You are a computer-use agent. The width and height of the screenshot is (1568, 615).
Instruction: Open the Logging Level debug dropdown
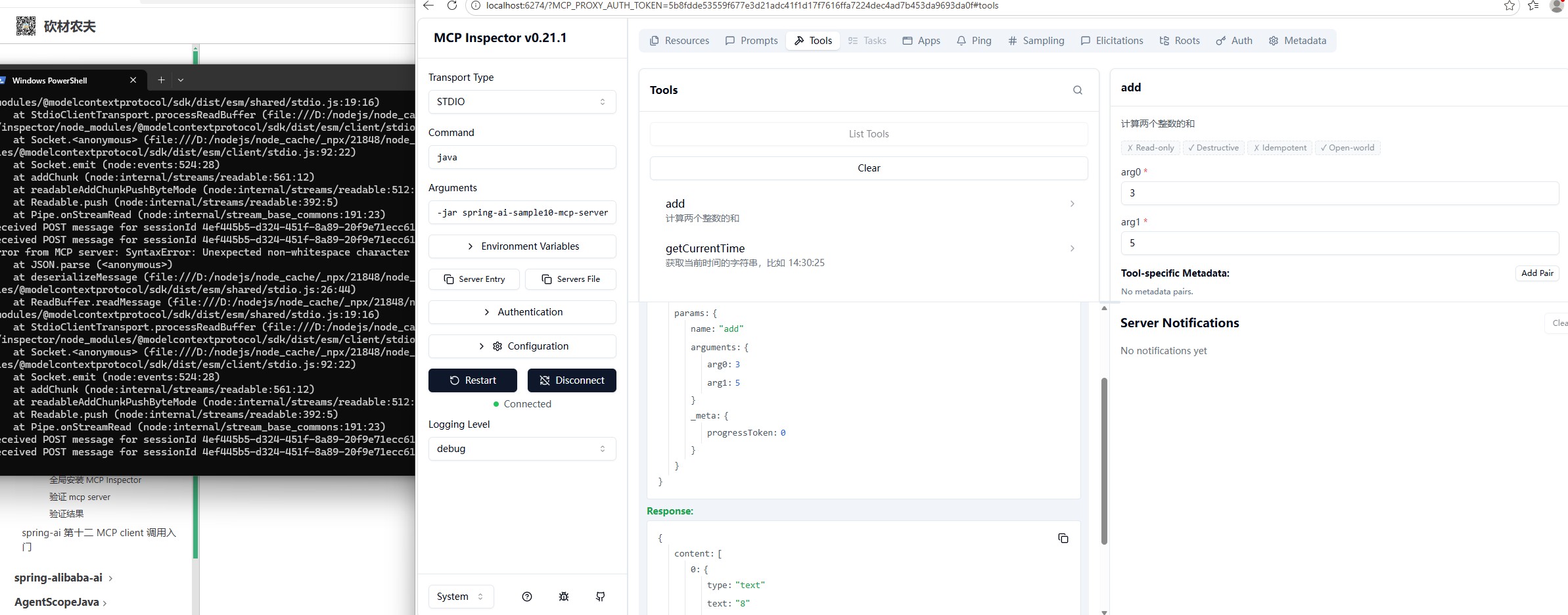[522, 449]
